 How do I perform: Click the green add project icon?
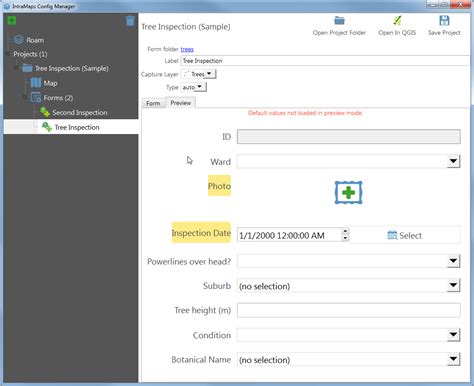coord(12,20)
